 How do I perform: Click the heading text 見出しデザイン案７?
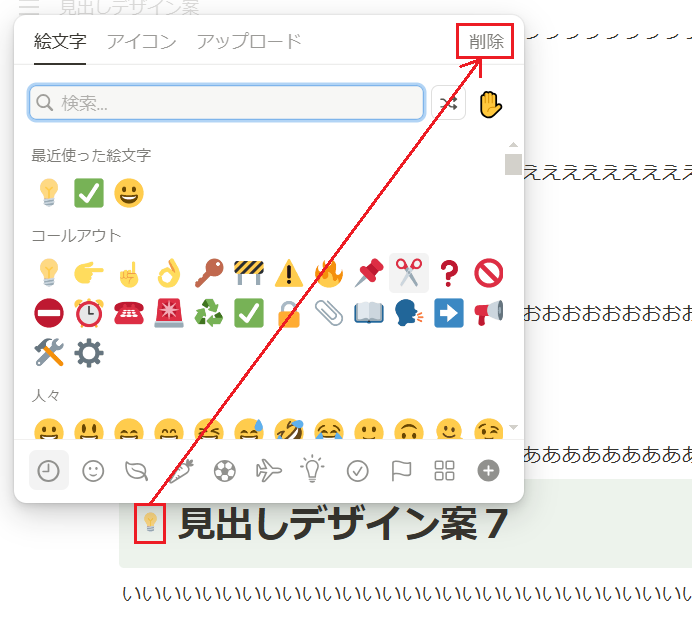[x=343, y=523]
